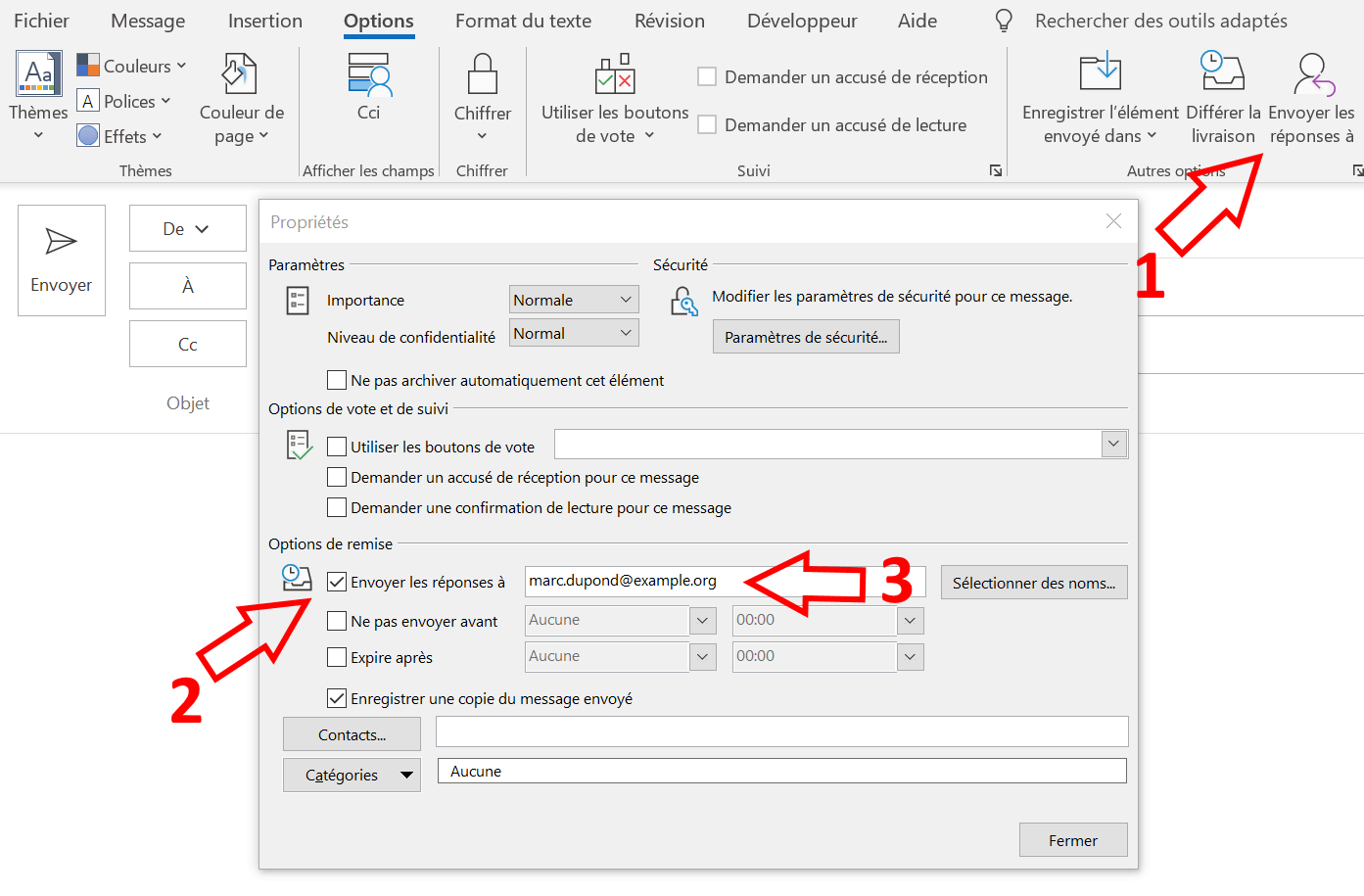Check Demander une confirmation de lecture pour ce message
Image resolution: width=1364 pixels, height=896 pixels.
337,507
